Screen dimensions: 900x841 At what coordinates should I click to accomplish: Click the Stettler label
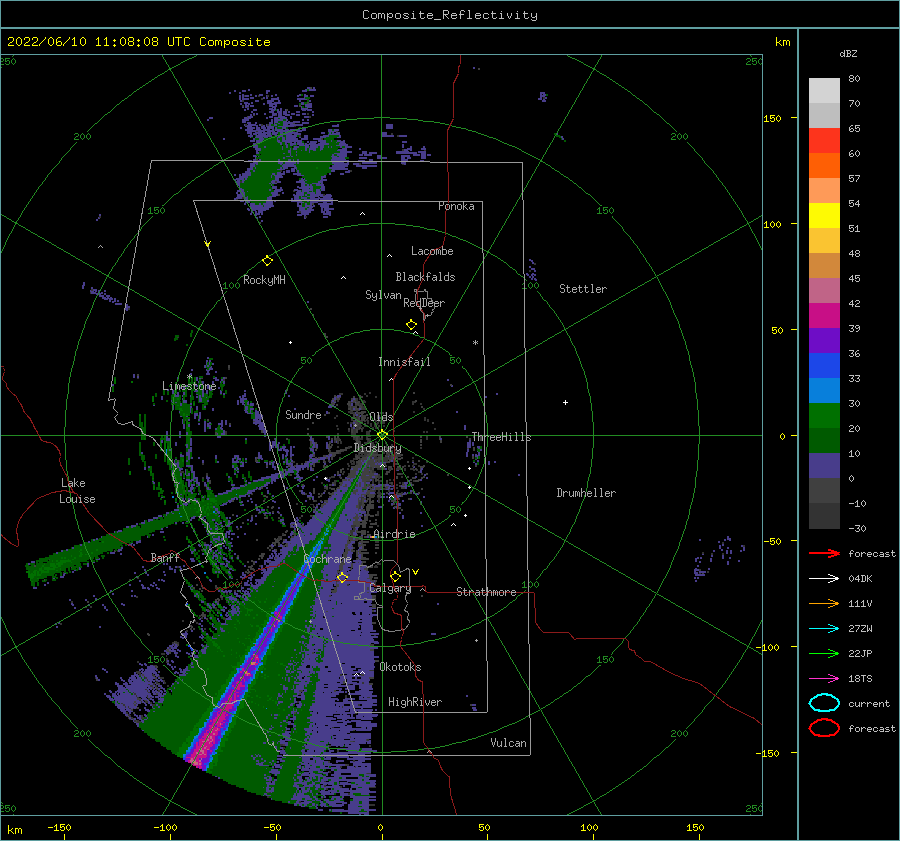click(583, 289)
